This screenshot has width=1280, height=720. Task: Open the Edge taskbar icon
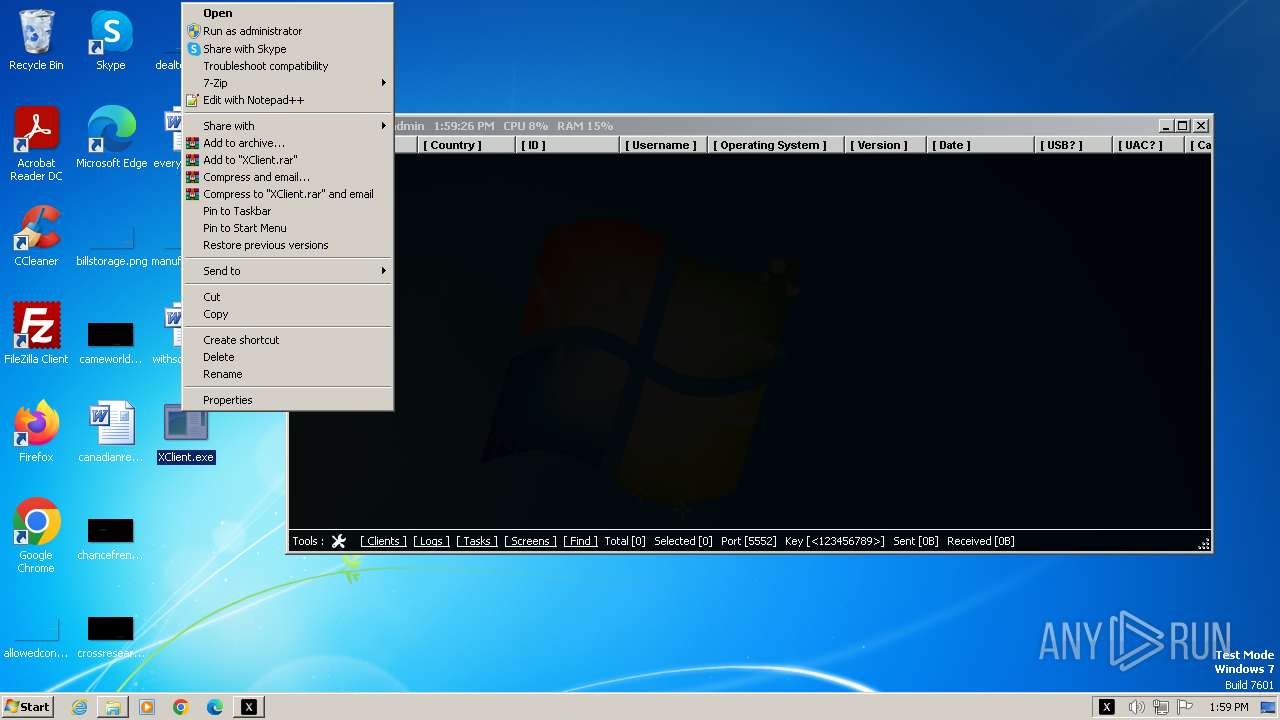tap(215, 707)
